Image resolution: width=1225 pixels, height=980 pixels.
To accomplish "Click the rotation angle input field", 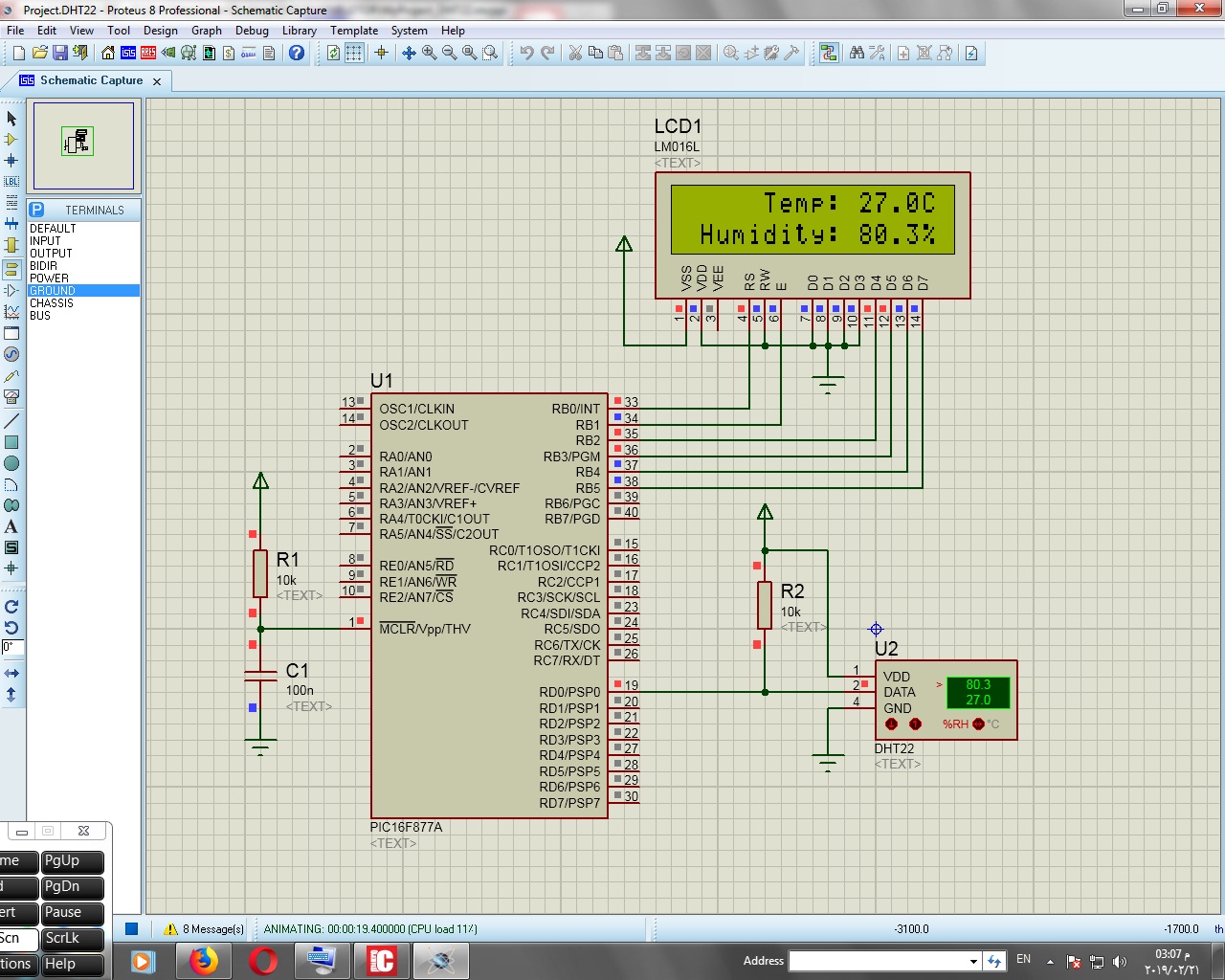I will coord(12,648).
